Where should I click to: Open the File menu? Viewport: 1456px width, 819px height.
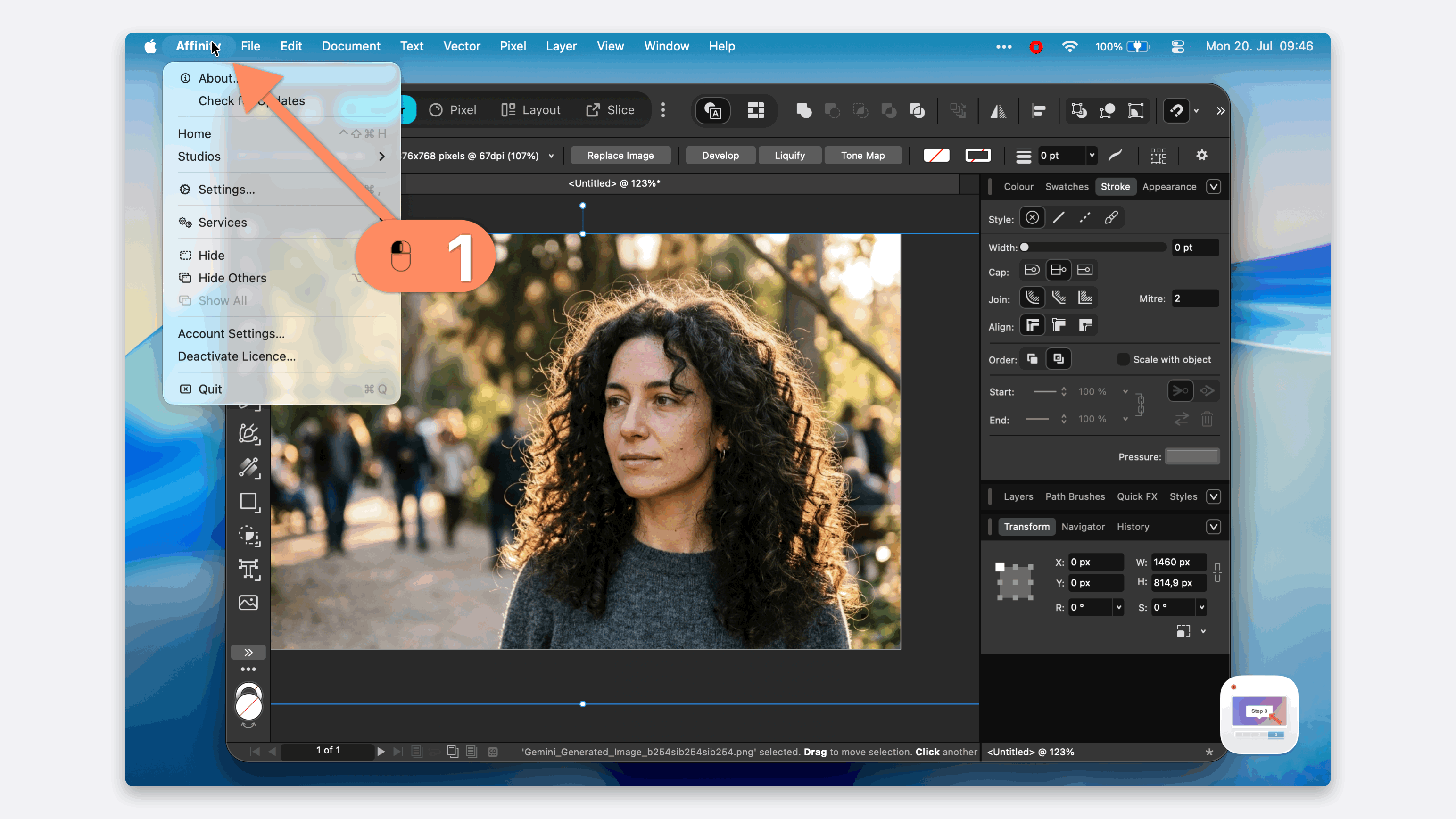pos(250,46)
